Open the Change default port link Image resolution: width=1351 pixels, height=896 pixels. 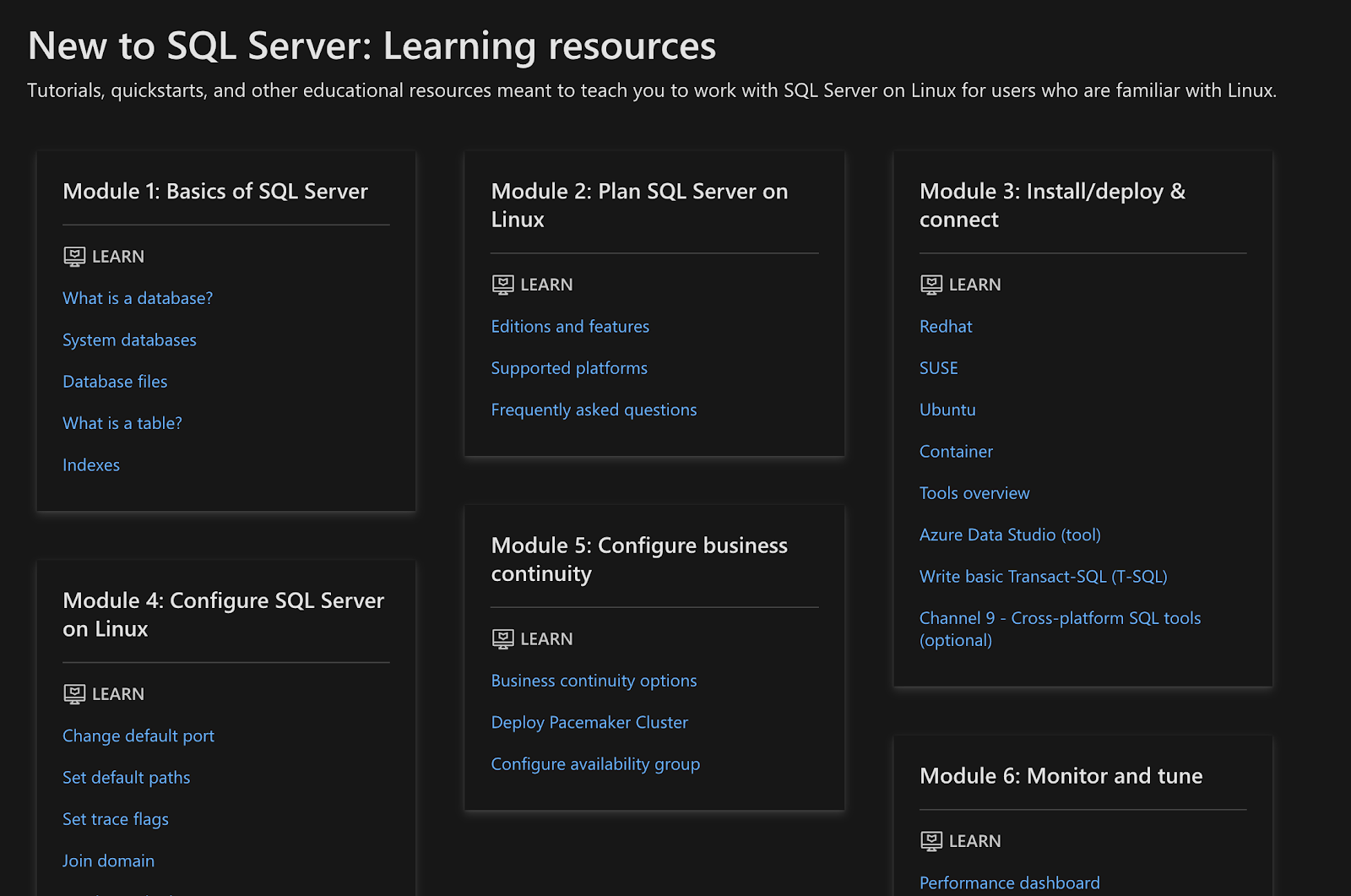click(x=138, y=736)
